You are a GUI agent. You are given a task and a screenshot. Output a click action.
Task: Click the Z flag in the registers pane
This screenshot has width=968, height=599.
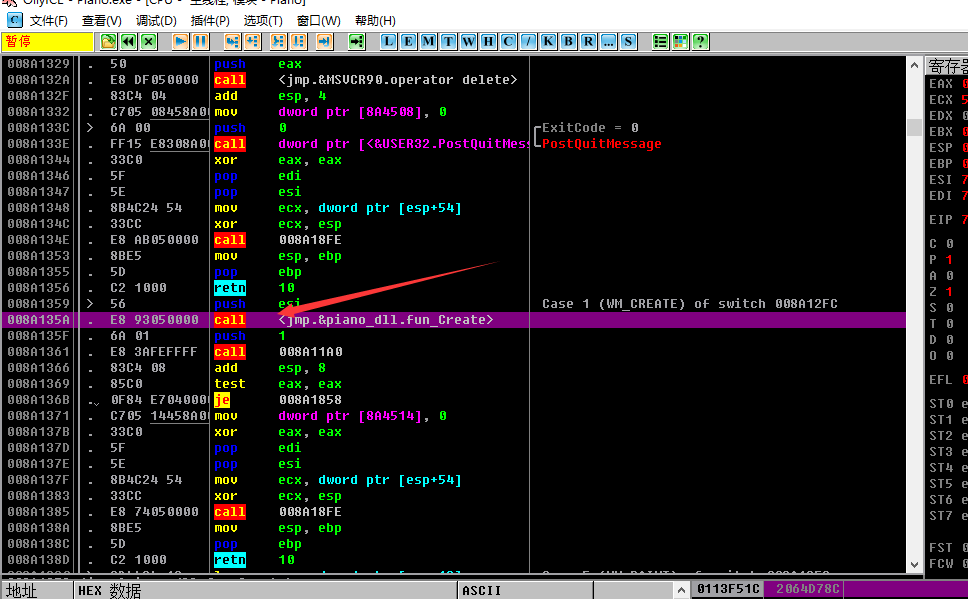(933, 291)
